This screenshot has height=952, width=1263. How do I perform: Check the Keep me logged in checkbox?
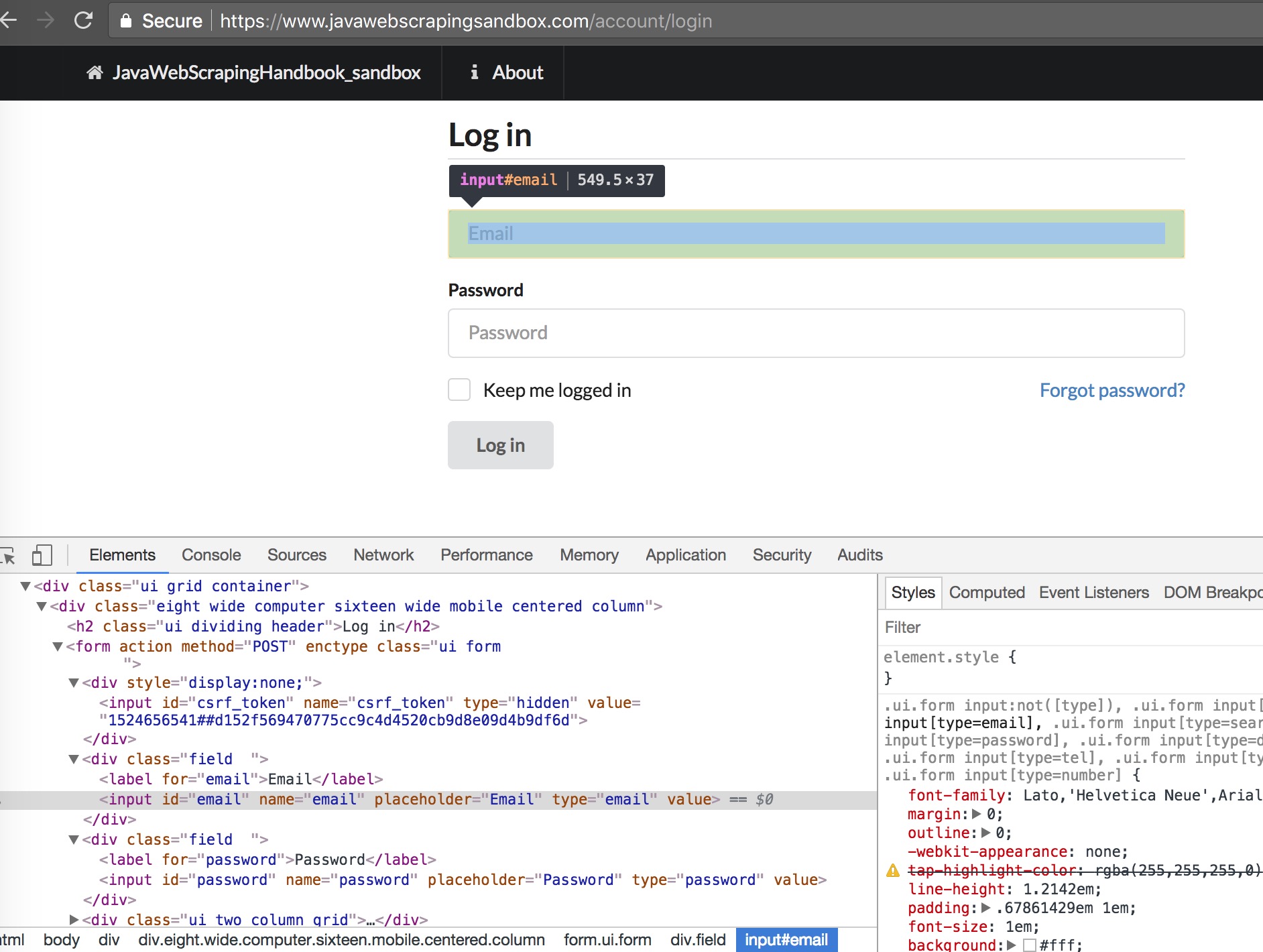coord(459,390)
